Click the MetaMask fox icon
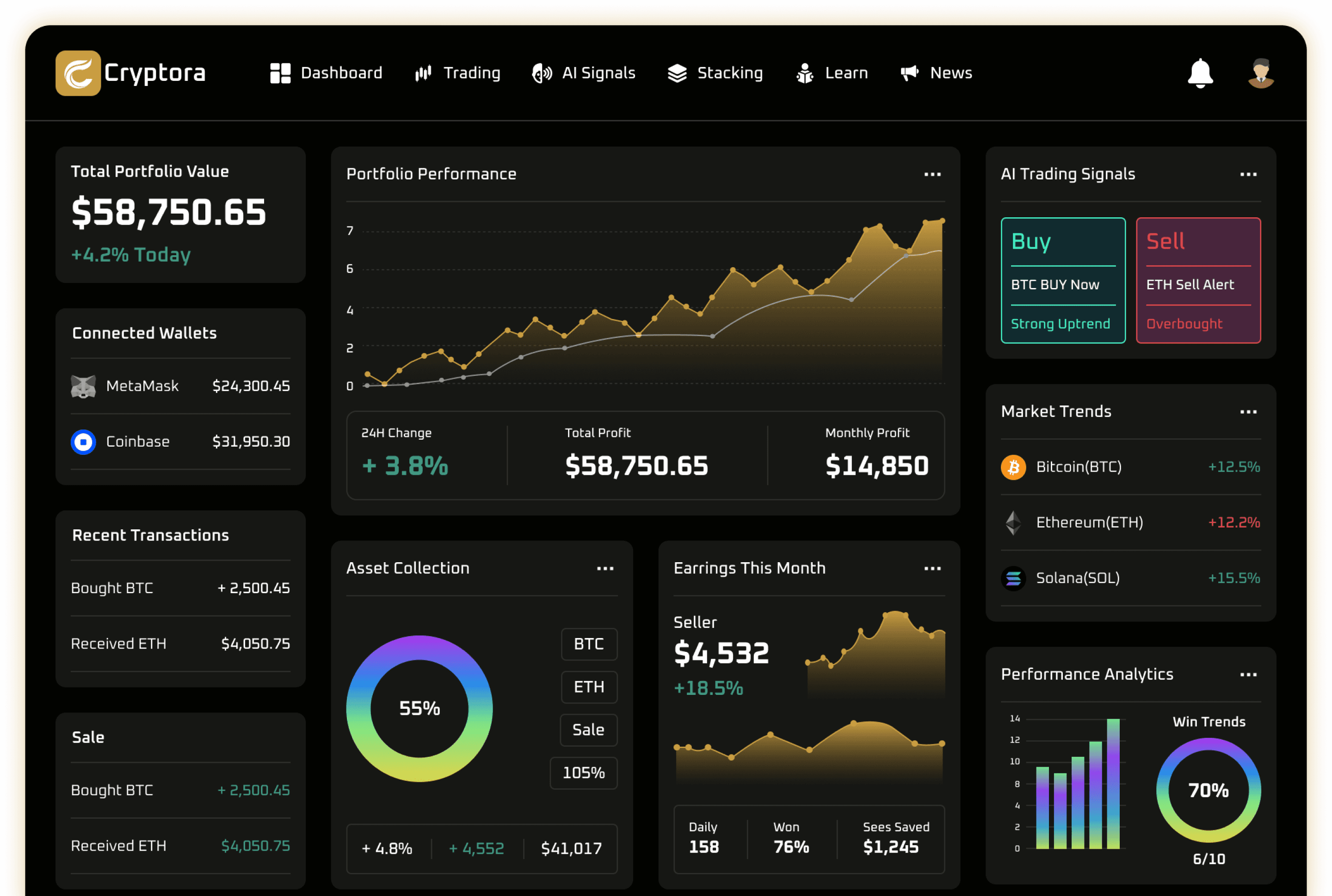This screenshot has height=896, width=1332. click(x=83, y=387)
